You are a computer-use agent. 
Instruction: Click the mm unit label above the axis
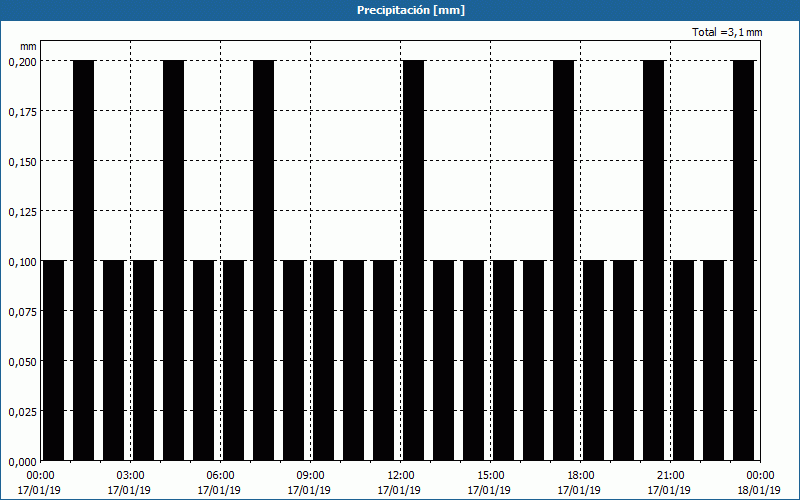[x=28, y=46]
